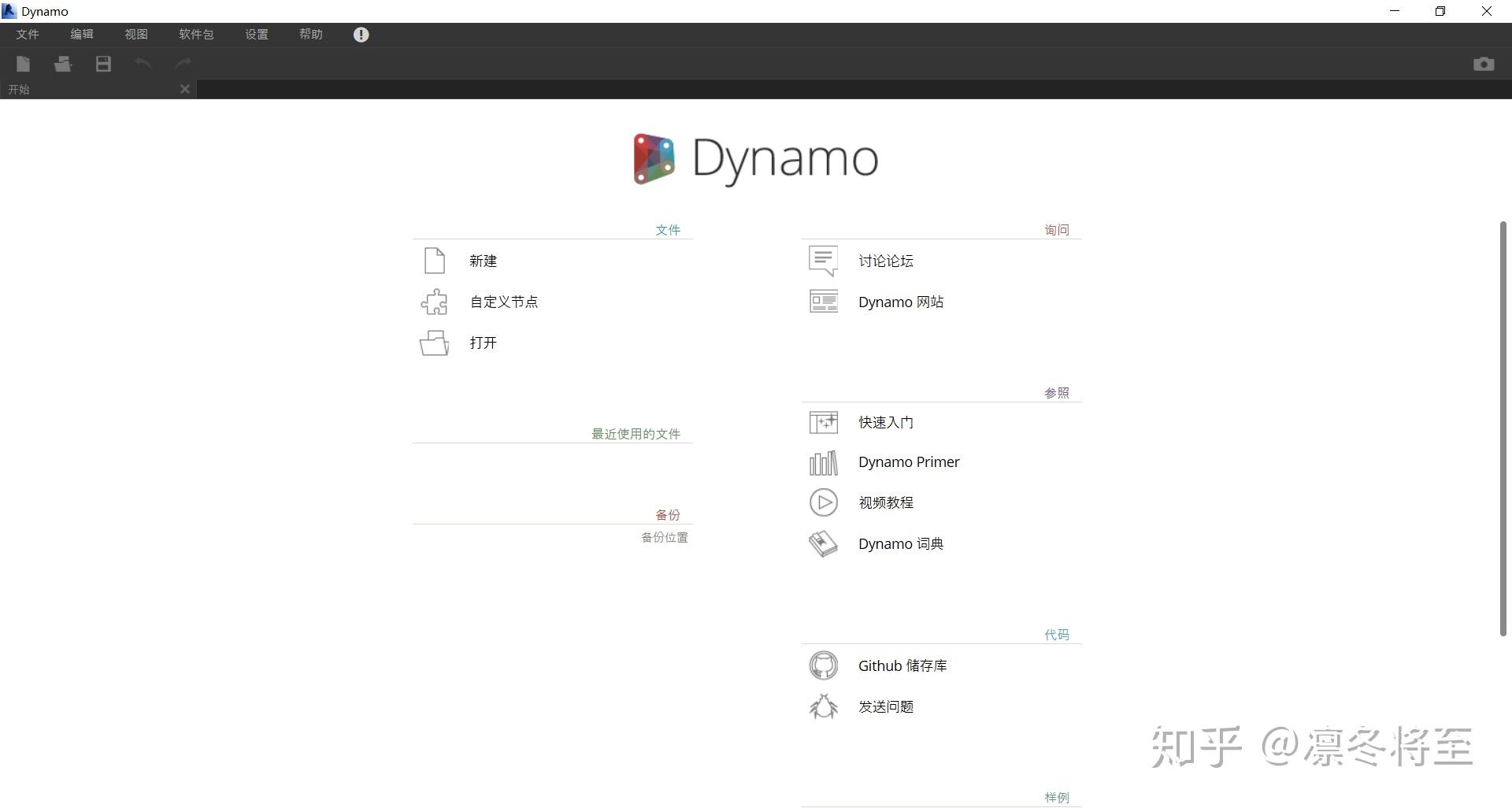Open the 设置 settings menu
The height and width of the screenshot is (808, 1512).
[256, 34]
